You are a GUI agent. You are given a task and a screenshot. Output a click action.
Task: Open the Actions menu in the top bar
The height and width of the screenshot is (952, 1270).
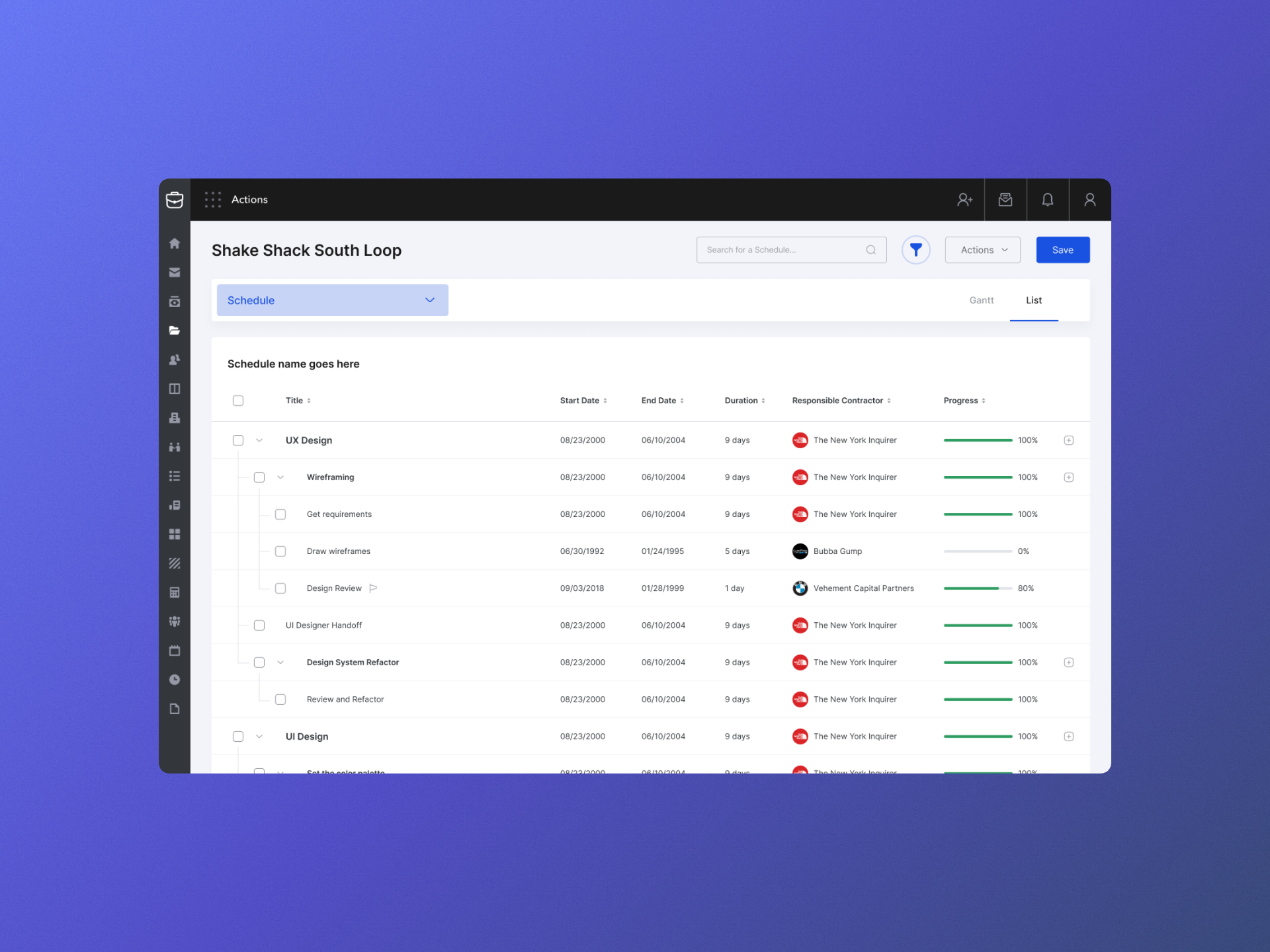click(249, 199)
